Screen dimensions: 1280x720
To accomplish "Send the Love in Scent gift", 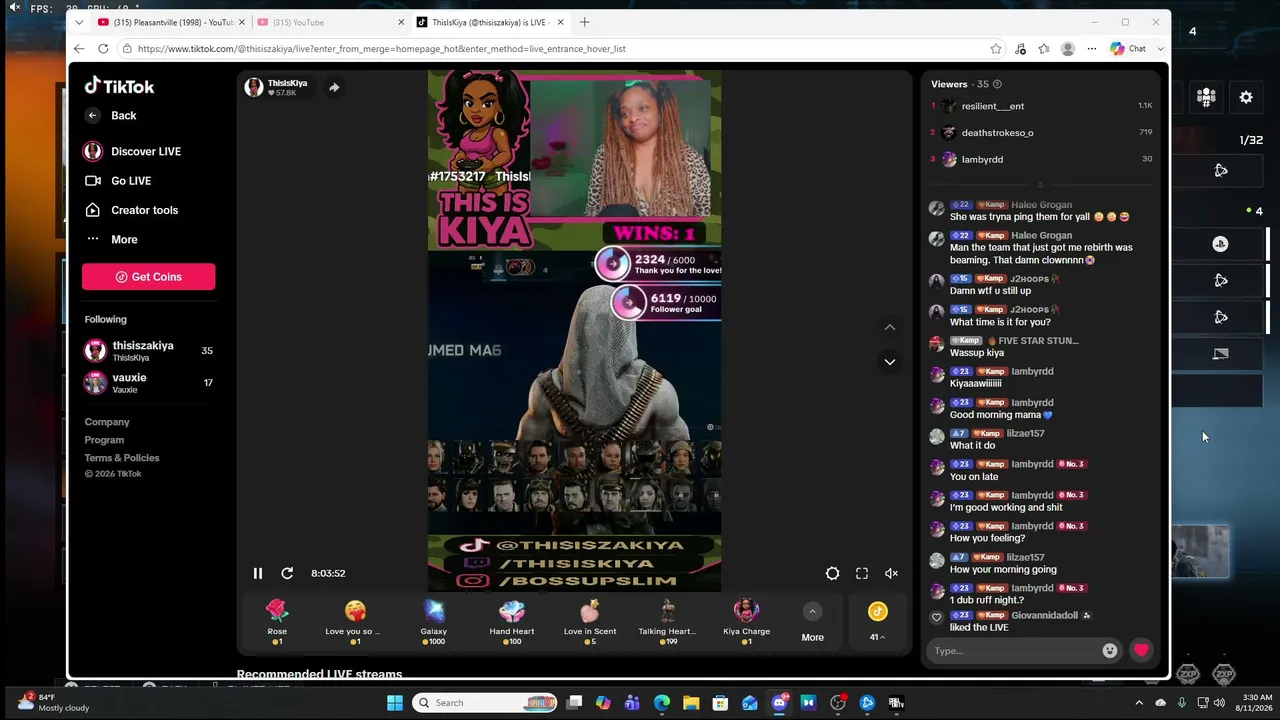I will coord(590,621).
